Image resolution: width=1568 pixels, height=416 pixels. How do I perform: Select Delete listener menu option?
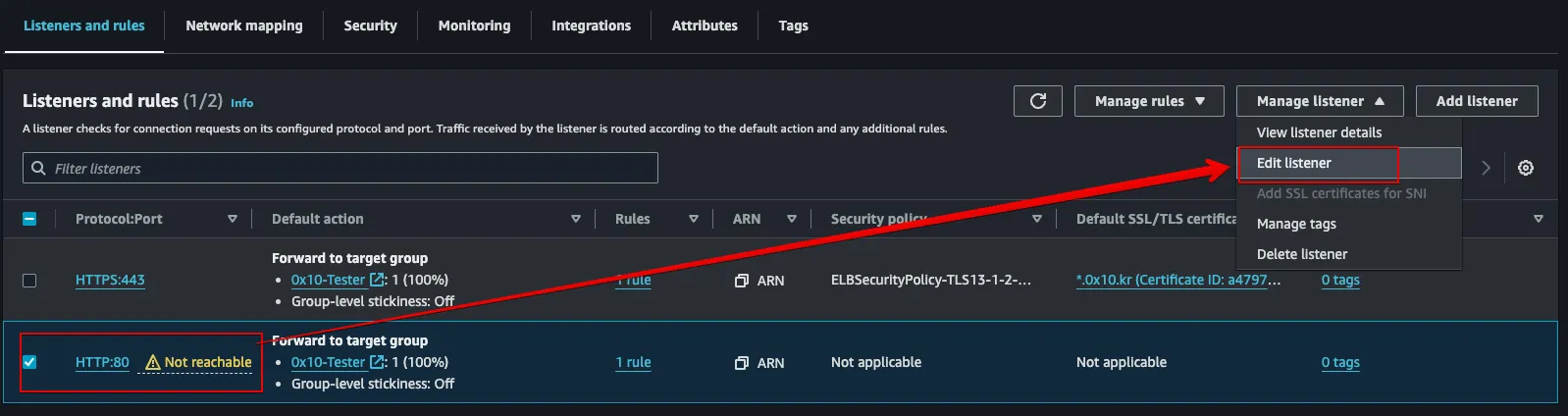click(1302, 254)
